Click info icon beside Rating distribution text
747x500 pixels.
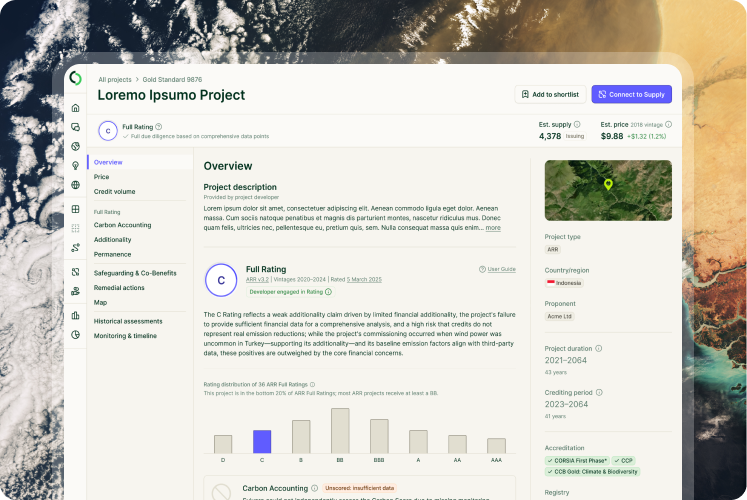tap(313, 384)
